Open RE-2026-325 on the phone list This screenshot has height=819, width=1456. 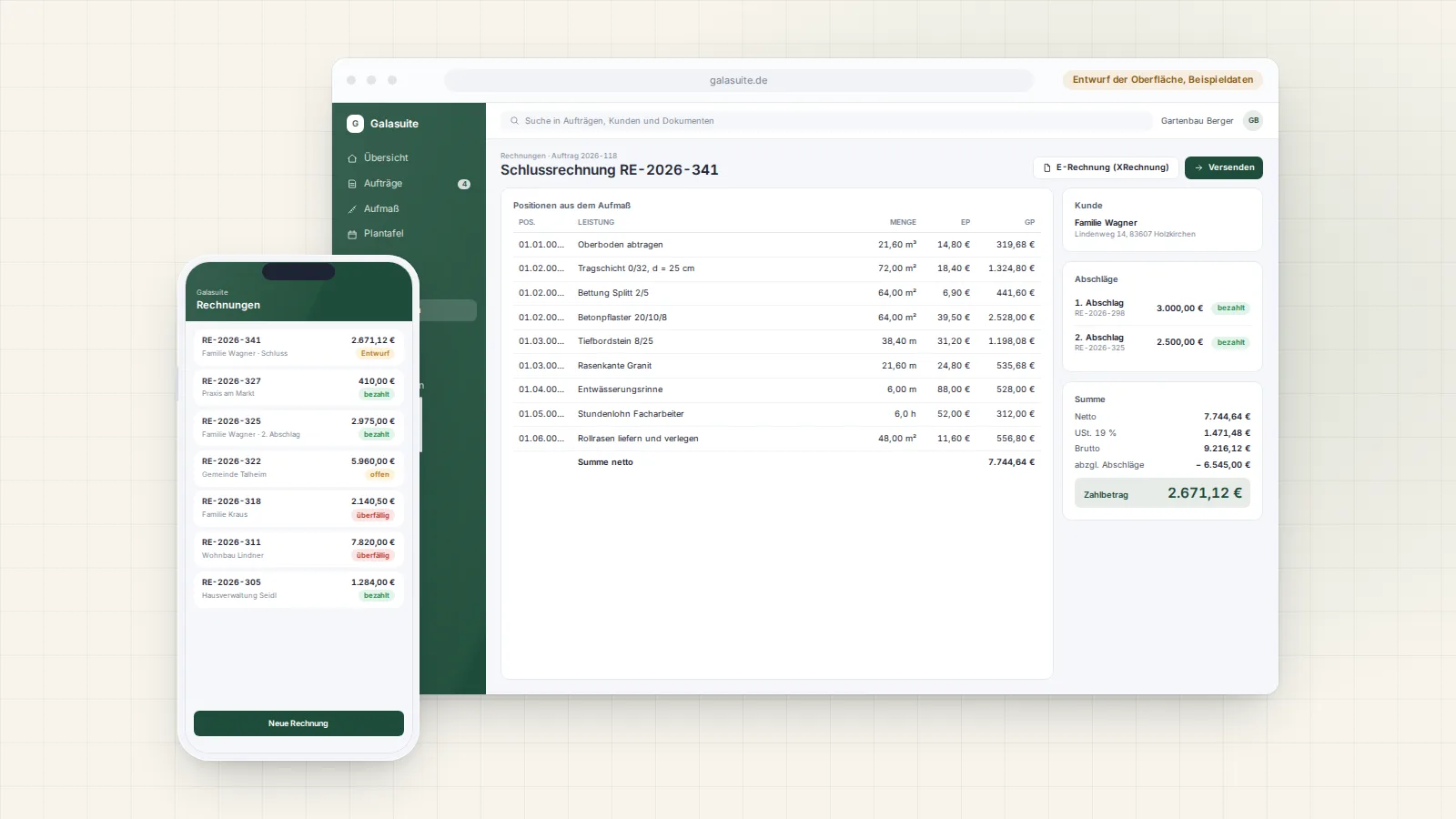pos(298,427)
